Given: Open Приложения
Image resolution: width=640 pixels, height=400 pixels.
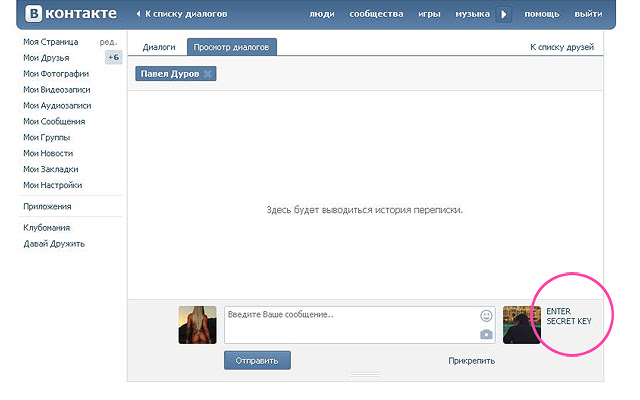Looking at the screenshot, I should (47, 207).
